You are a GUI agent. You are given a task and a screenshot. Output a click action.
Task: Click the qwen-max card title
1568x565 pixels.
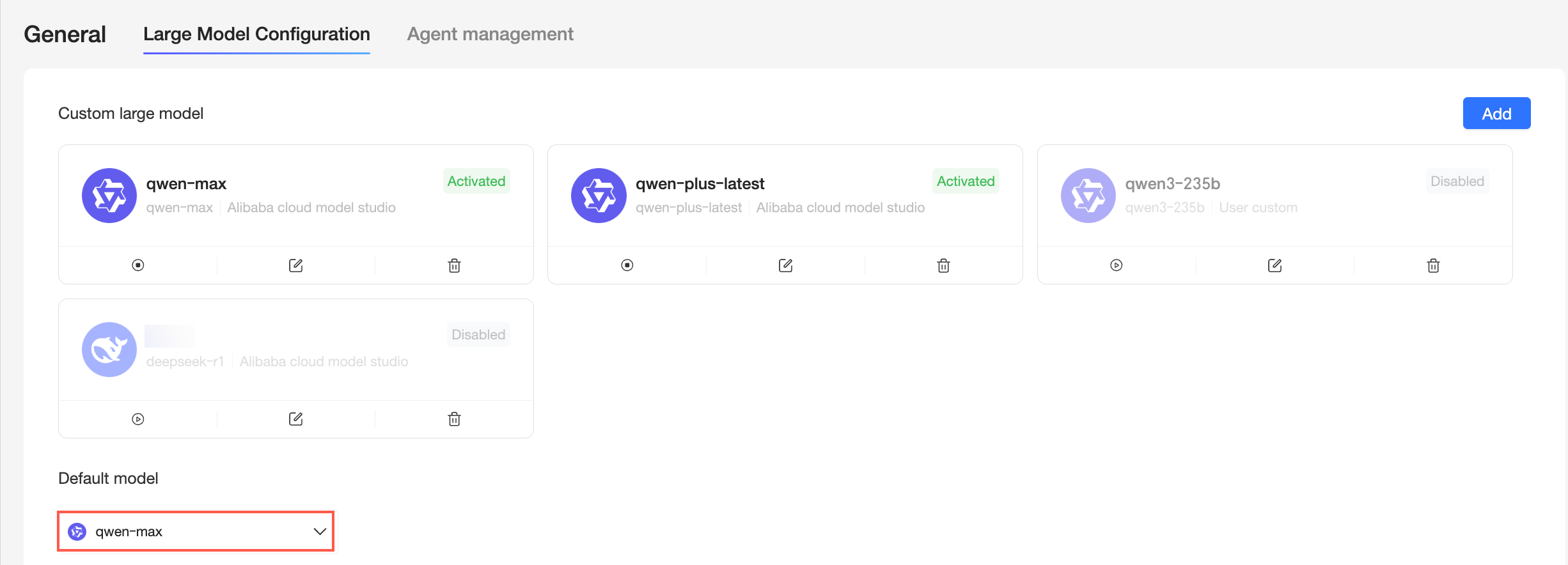click(x=186, y=184)
